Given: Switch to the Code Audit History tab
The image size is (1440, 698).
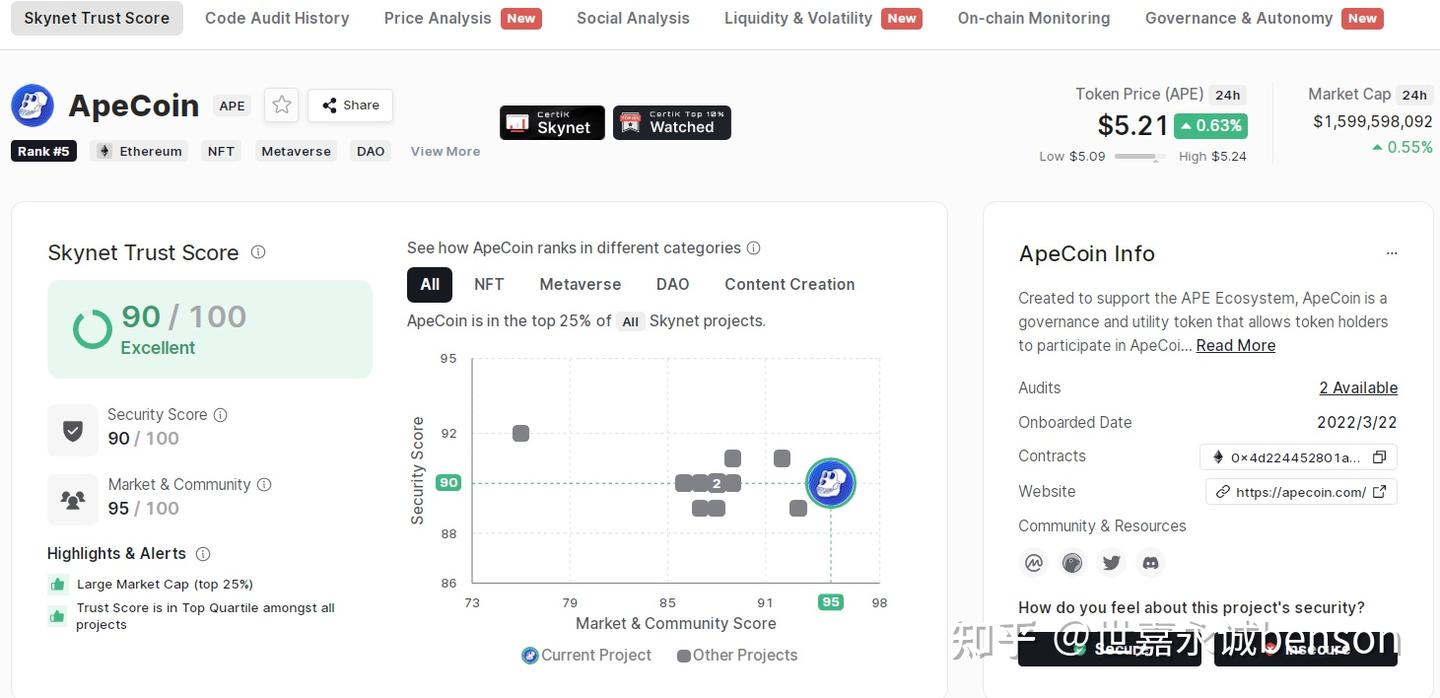Looking at the screenshot, I should coord(277,18).
